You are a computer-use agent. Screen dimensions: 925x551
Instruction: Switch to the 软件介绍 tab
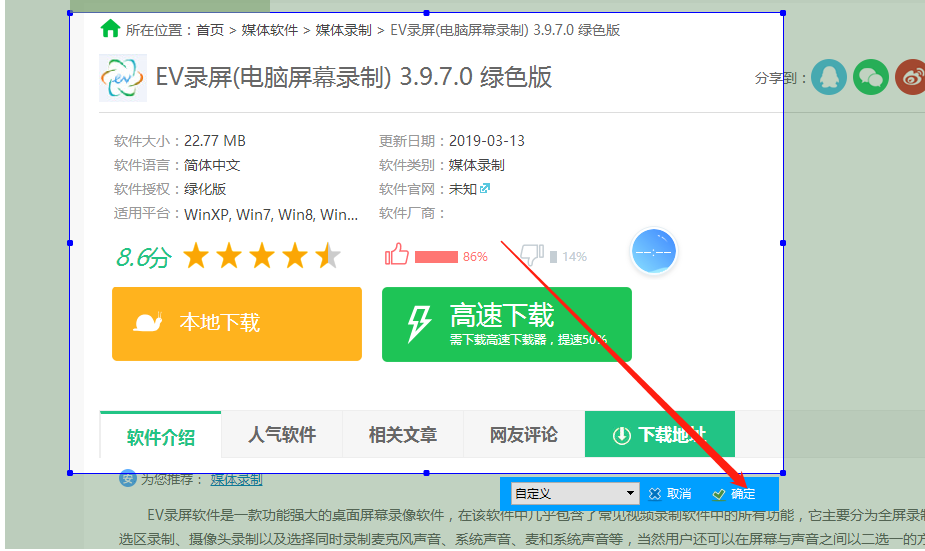click(x=160, y=435)
